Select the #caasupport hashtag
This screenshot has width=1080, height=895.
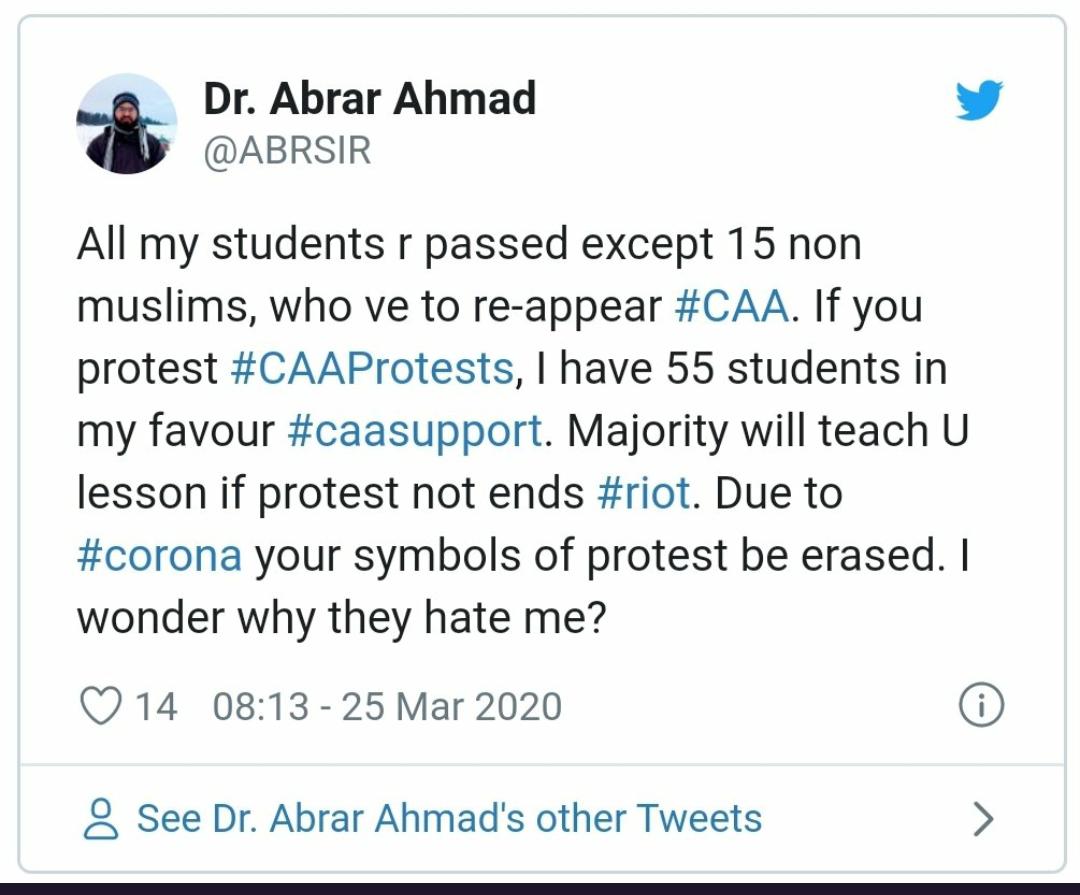(x=414, y=431)
